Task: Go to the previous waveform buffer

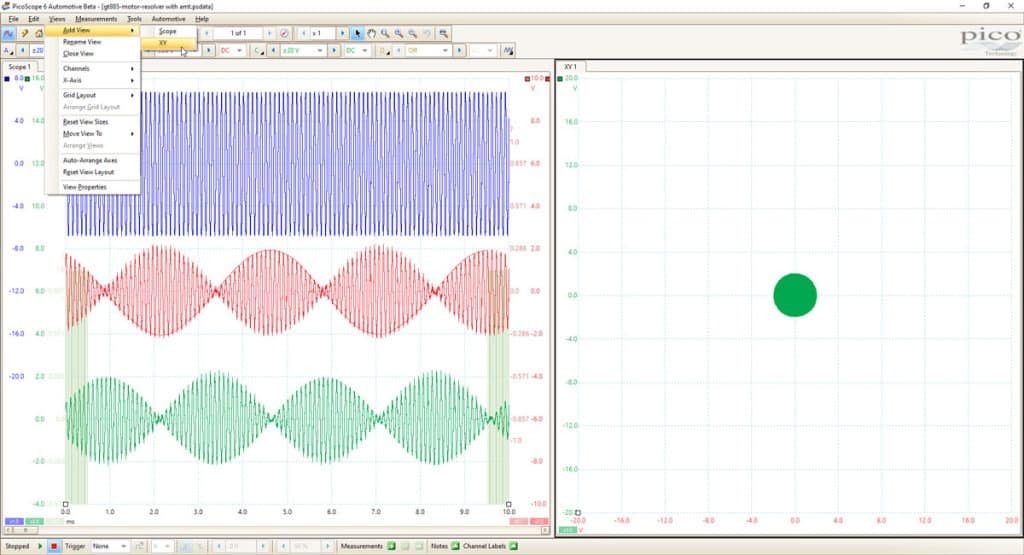Action: pos(207,33)
